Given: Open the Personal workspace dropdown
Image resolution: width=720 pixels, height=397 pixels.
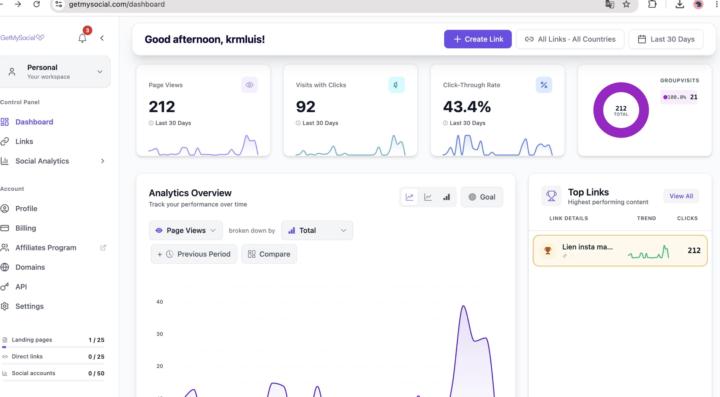Looking at the screenshot, I should coord(54,72).
